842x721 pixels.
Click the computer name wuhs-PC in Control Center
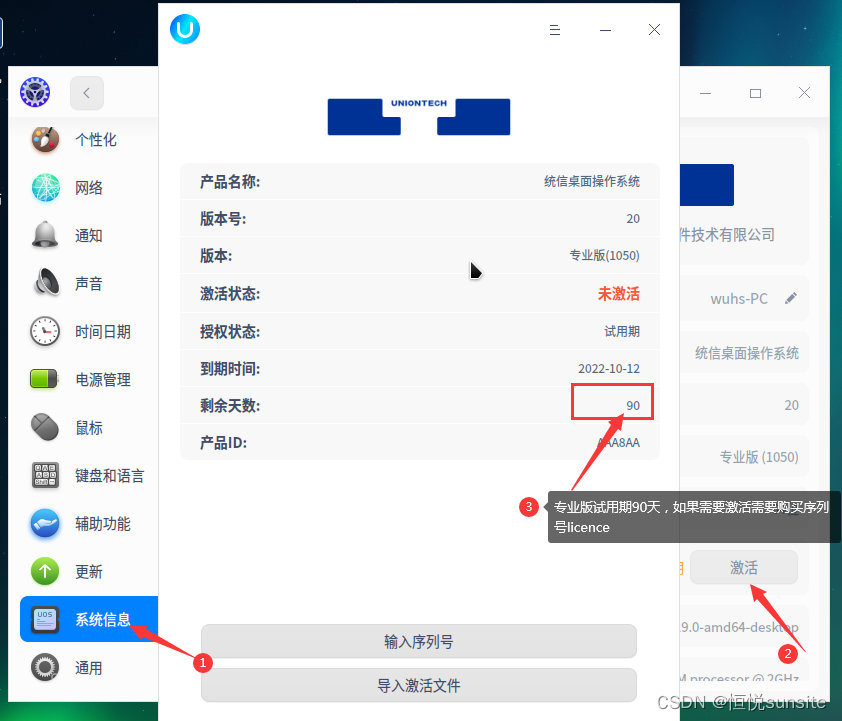point(739,298)
